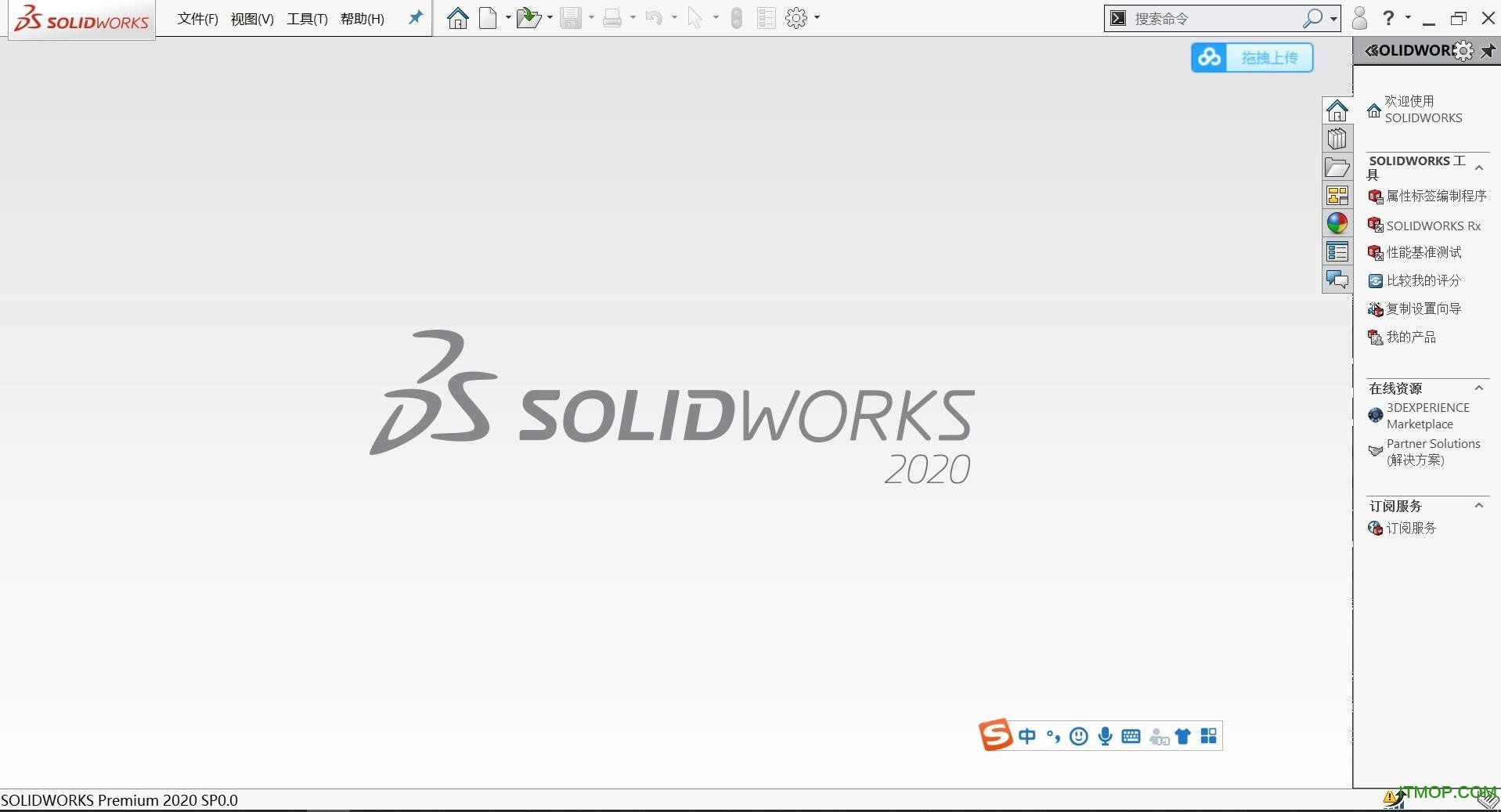The width and height of the screenshot is (1501, 812).
Task: Click the Print icon
Action: (612, 18)
